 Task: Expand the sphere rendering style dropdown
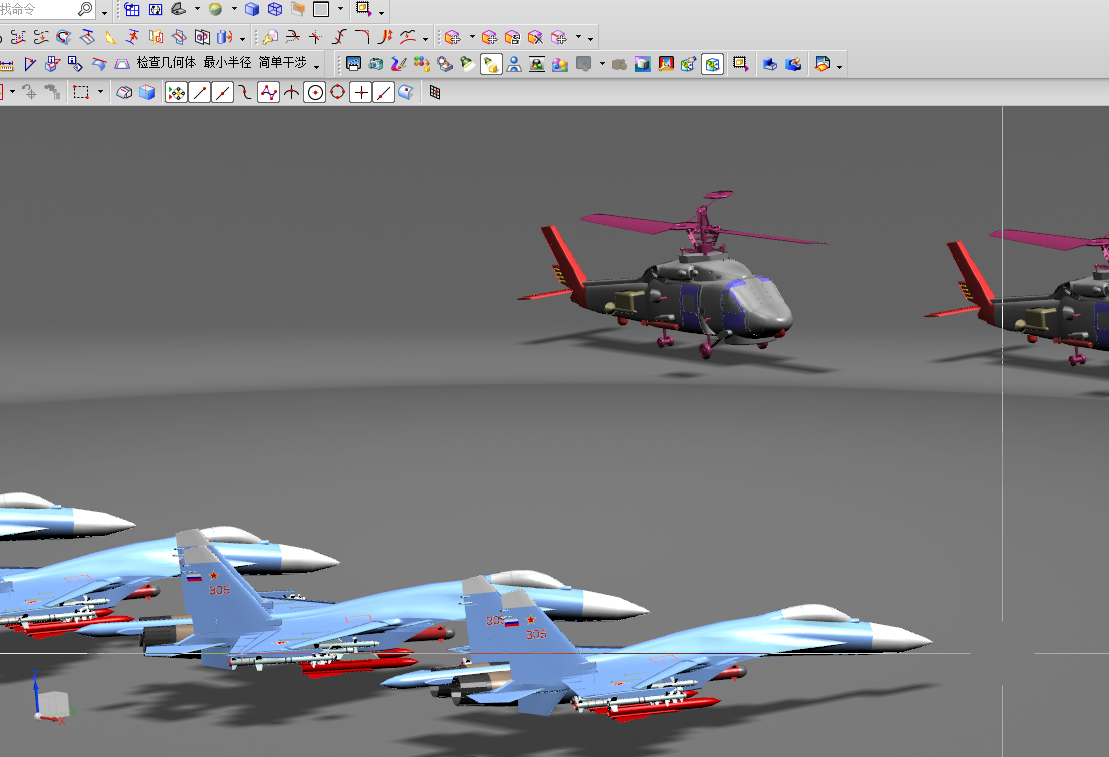pyautogui.click(x=234, y=9)
